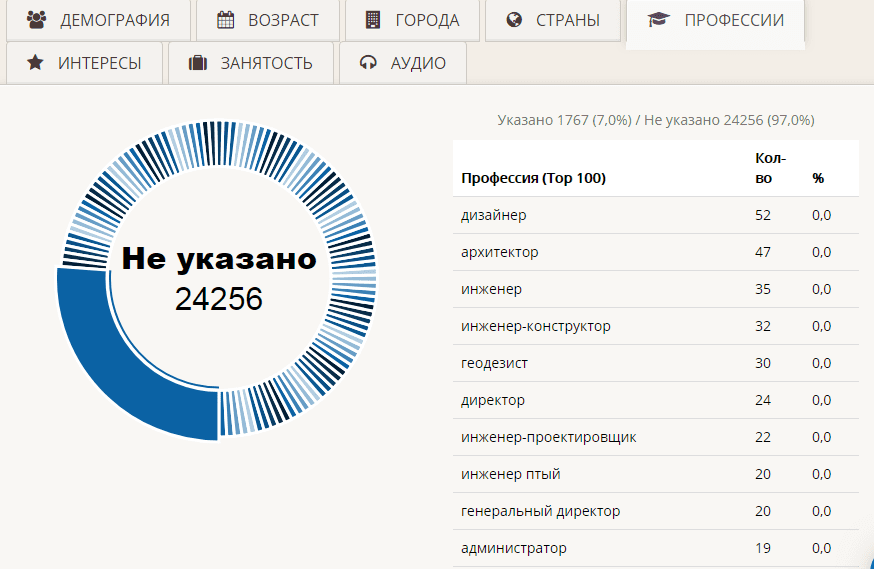This screenshot has height=569, width=874.
Task: Select the 'директор' table row
Action: point(656,400)
